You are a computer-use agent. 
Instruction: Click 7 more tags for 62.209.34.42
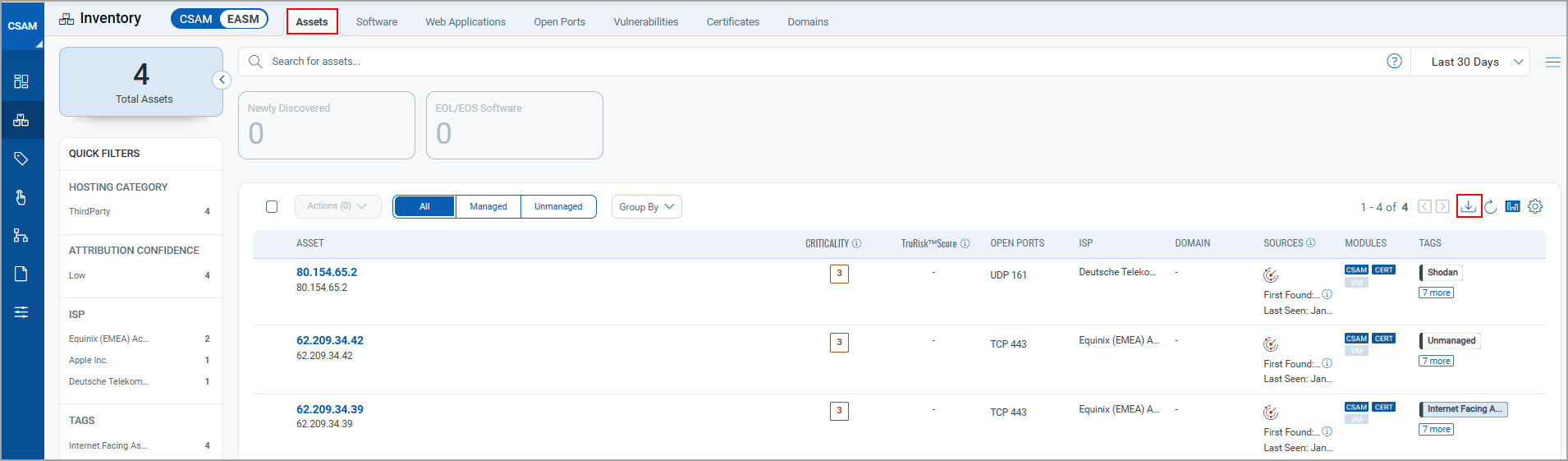(1436, 361)
